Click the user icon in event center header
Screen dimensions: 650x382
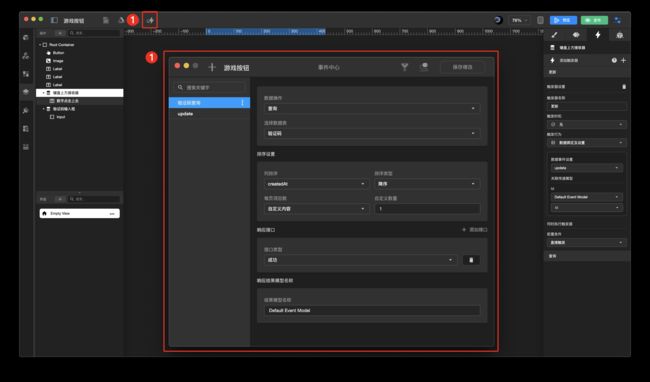tap(424, 67)
